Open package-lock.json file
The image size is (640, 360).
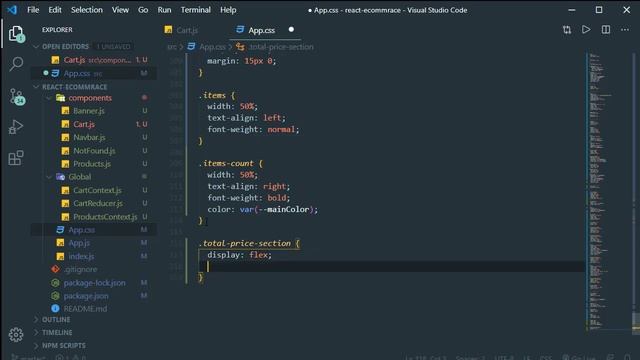(x=94, y=283)
